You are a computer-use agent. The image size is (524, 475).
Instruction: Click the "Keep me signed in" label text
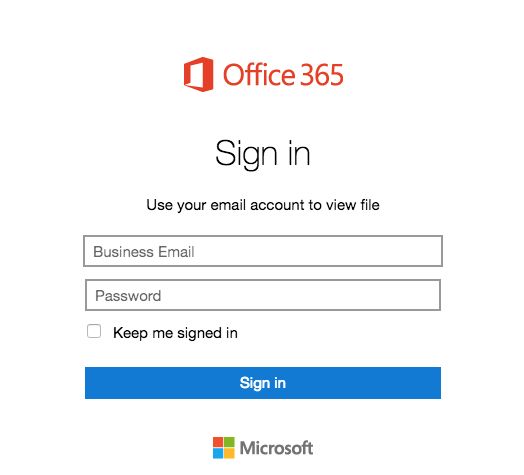(x=175, y=333)
